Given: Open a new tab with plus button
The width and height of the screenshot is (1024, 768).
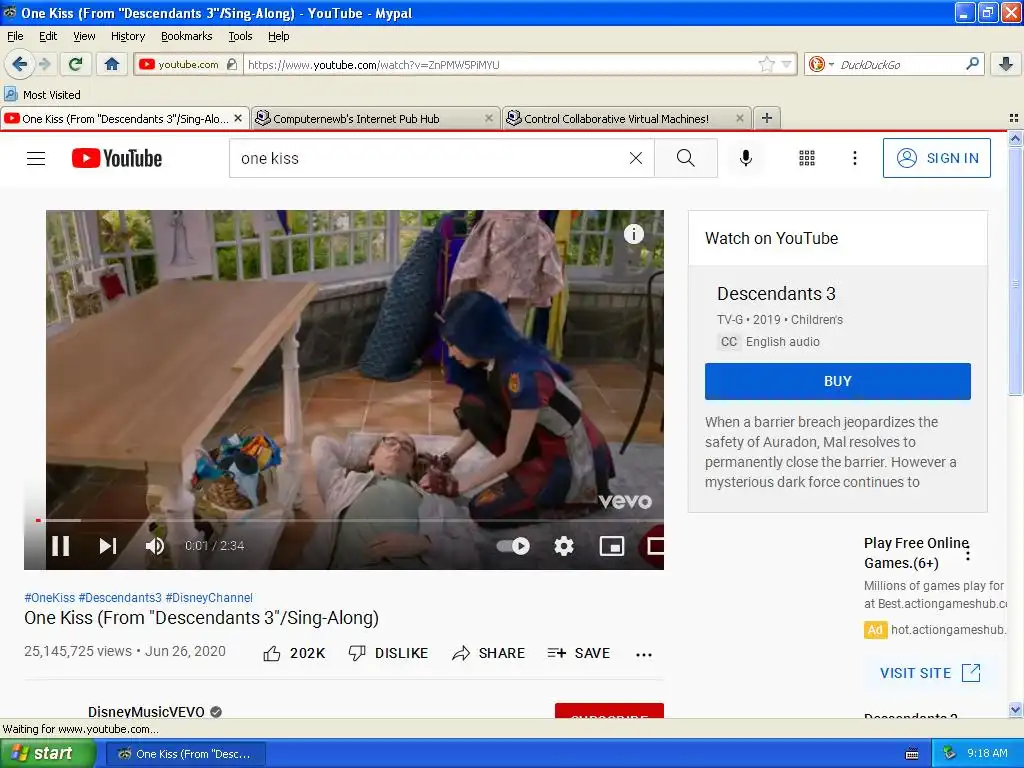Looking at the screenshot, I should tap(767, 118).
